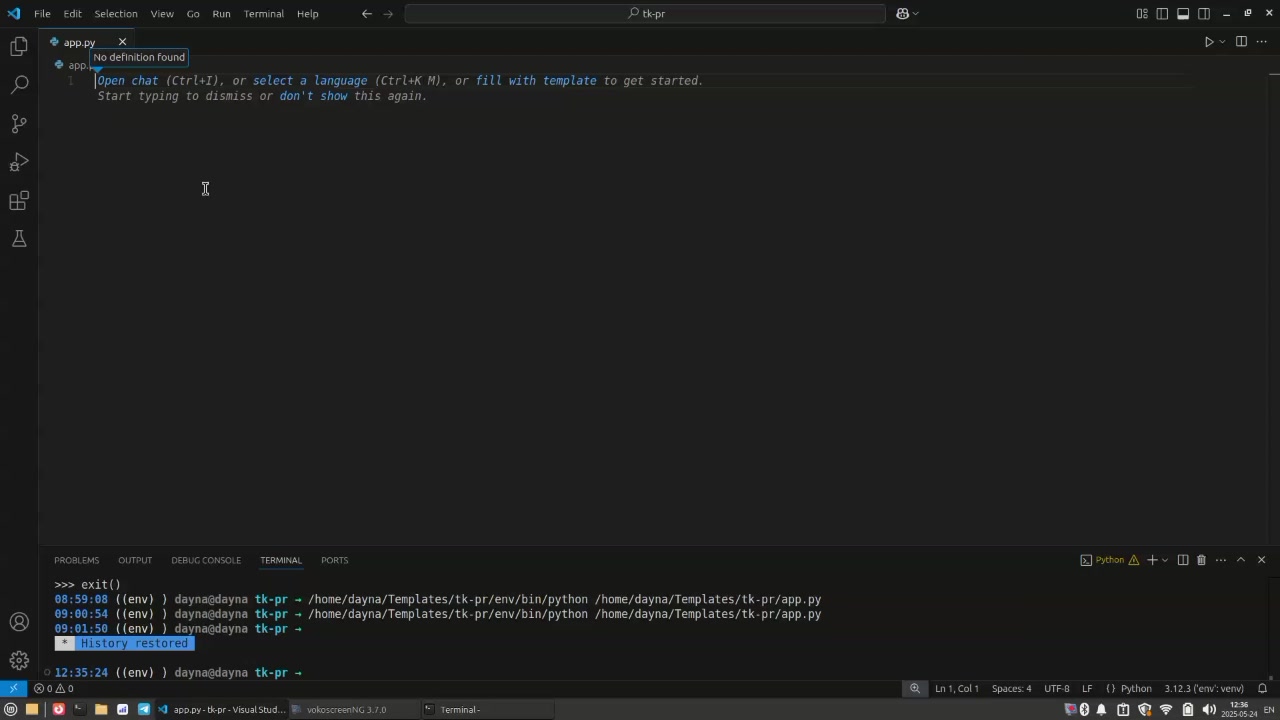Expand the Copilot dropdown chevron
This screenshot has height=720, width=1280.
pos(915,14)
